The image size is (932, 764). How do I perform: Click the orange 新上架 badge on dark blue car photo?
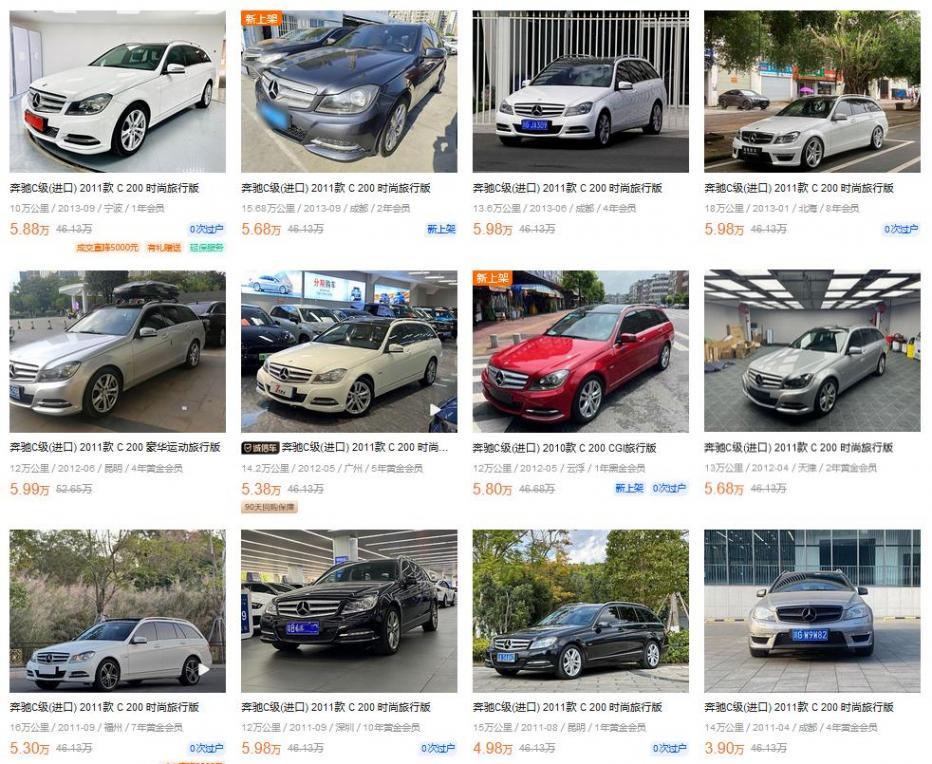coord(261,18)
